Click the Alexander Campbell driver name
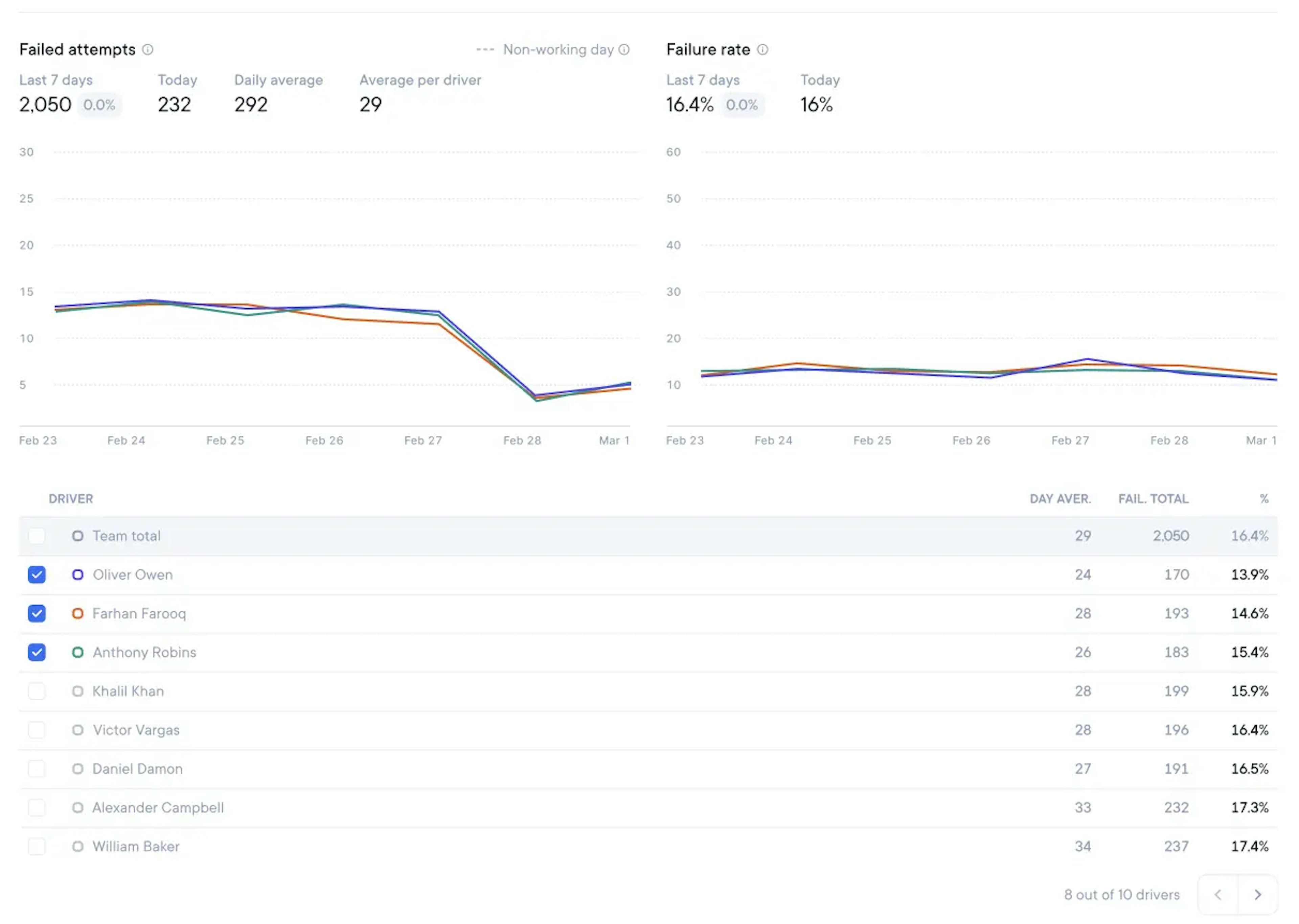Image resolution: width=1299 pixels, height=924 pixels. click(x=158, y=807)
